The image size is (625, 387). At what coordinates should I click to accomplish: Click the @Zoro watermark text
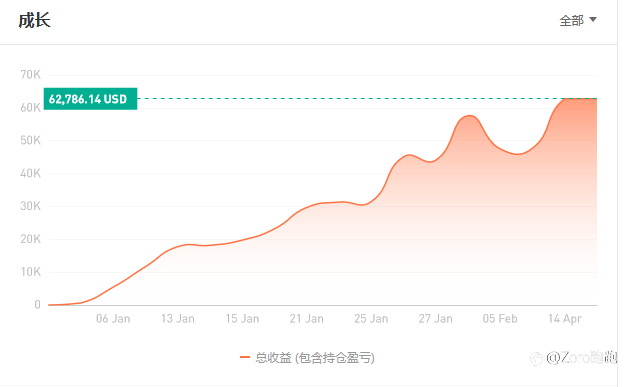[x=581, y=358]
